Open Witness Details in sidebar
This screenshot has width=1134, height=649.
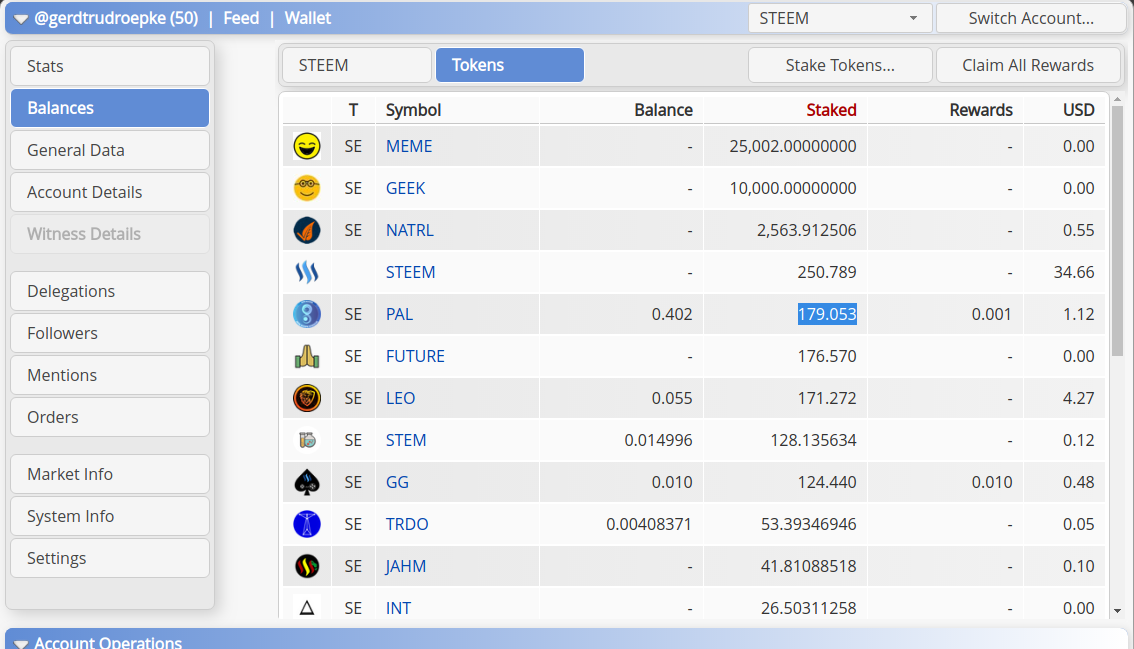110,234
